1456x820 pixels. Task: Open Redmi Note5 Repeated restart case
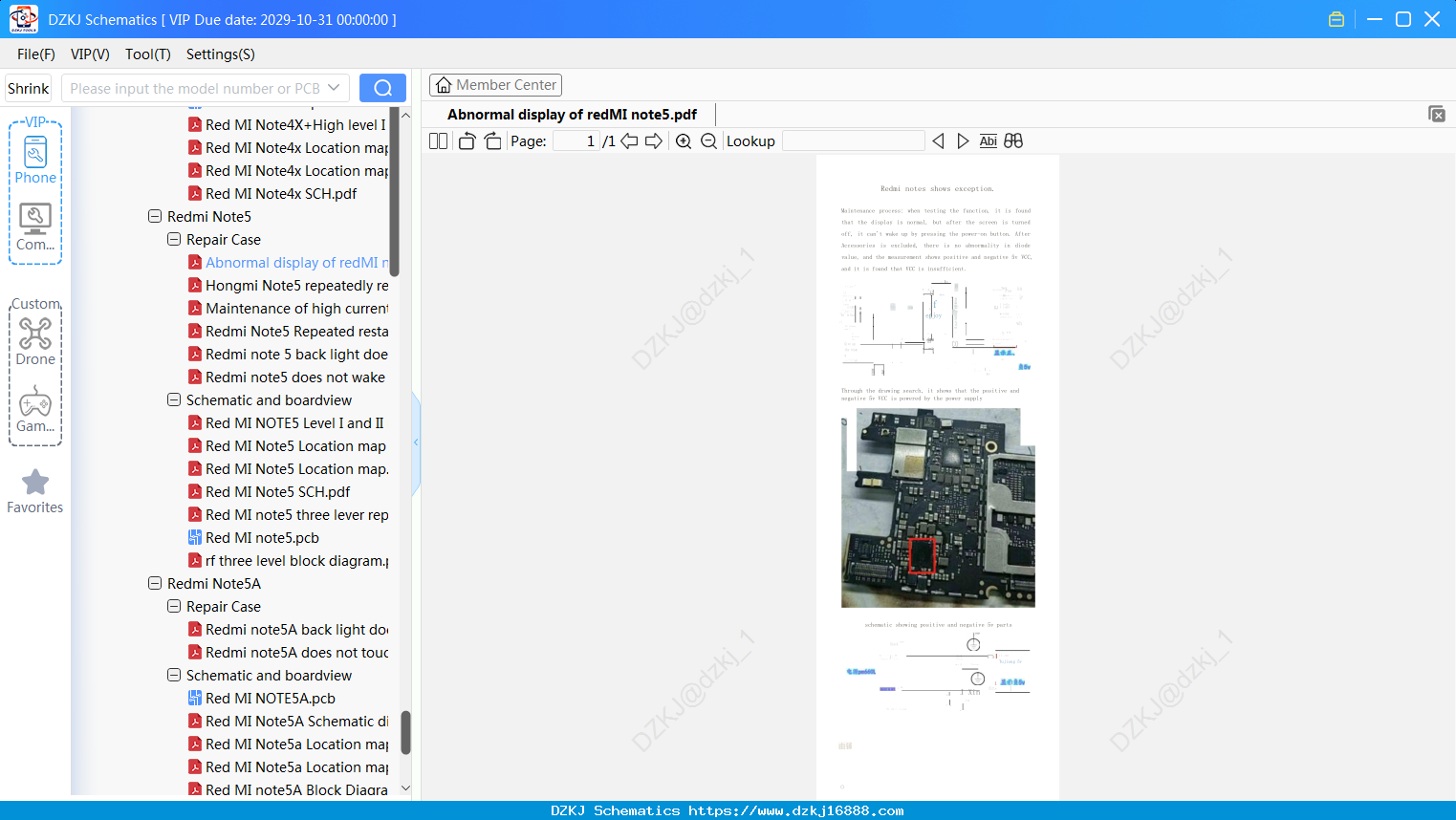pyautogui.click(x=288, y=332)
